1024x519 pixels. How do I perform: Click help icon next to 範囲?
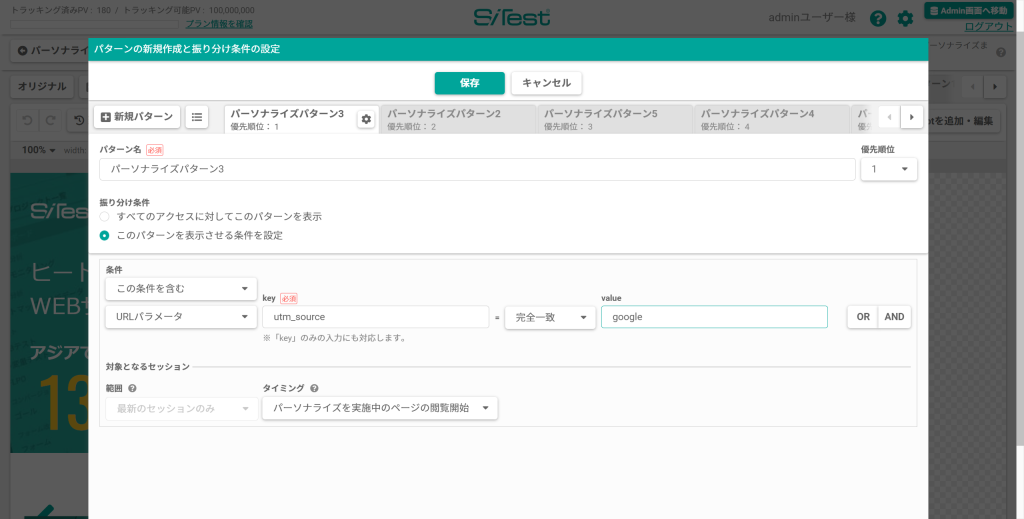click(133, 388)
